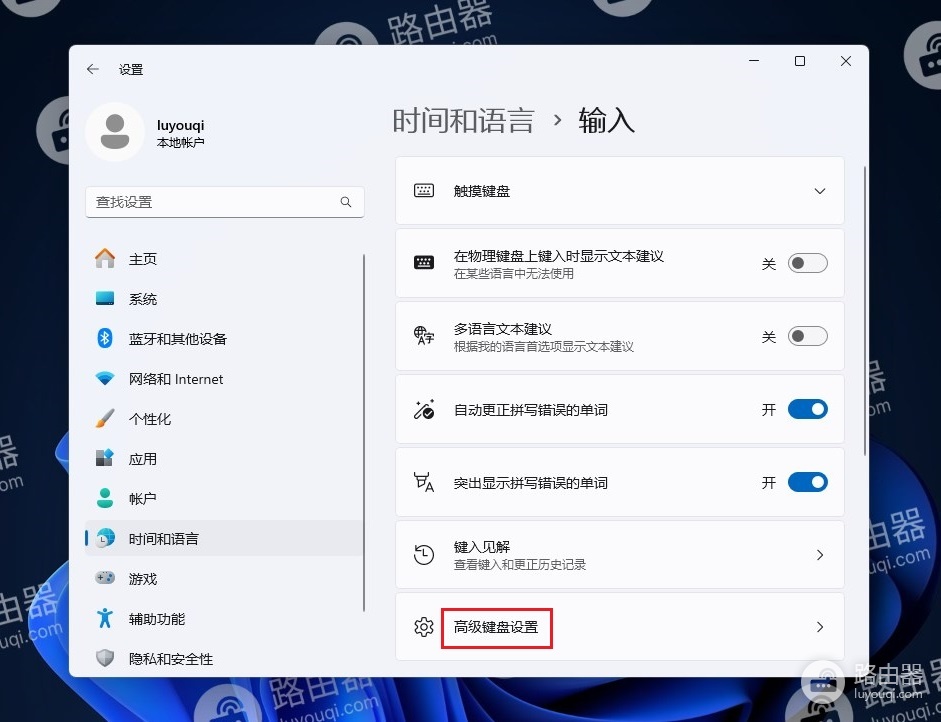The height and width of the screenshot is (722, 941).
Task: Minimize the Settings window
Action: pos(754,61)
